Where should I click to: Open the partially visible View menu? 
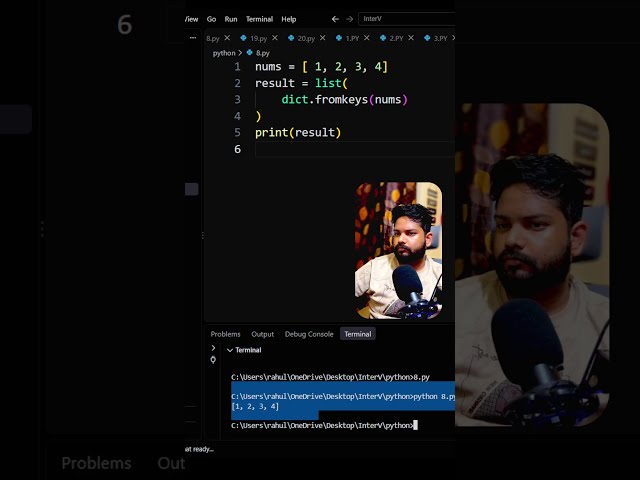[x=191, y=19]
